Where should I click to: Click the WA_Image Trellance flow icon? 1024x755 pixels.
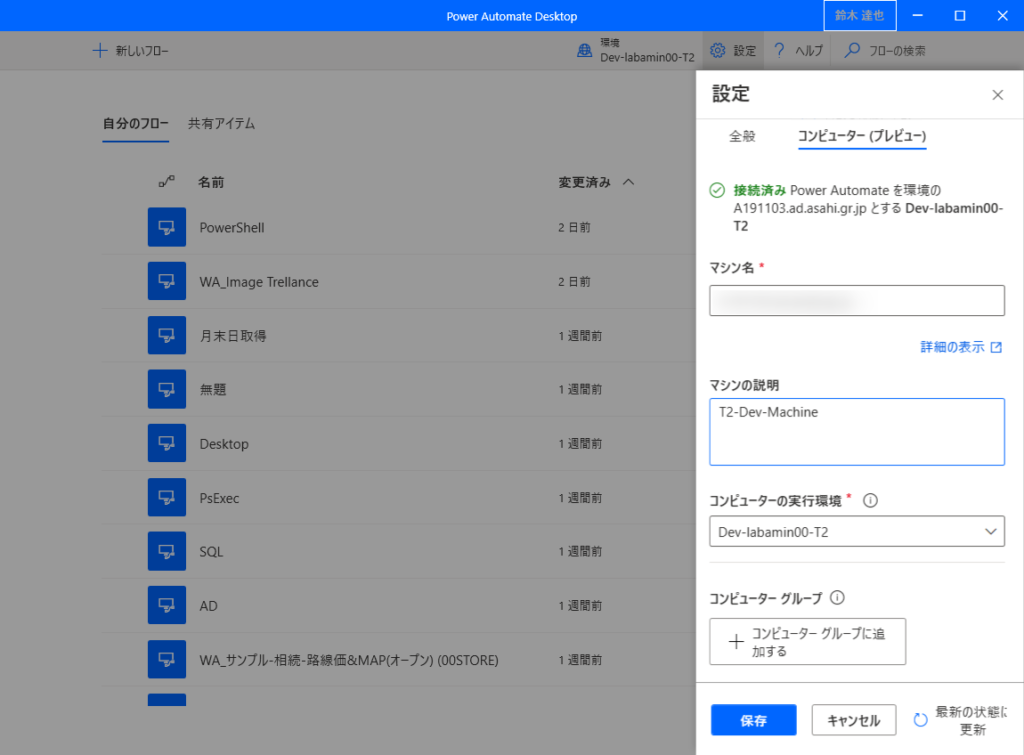point(167,281)
